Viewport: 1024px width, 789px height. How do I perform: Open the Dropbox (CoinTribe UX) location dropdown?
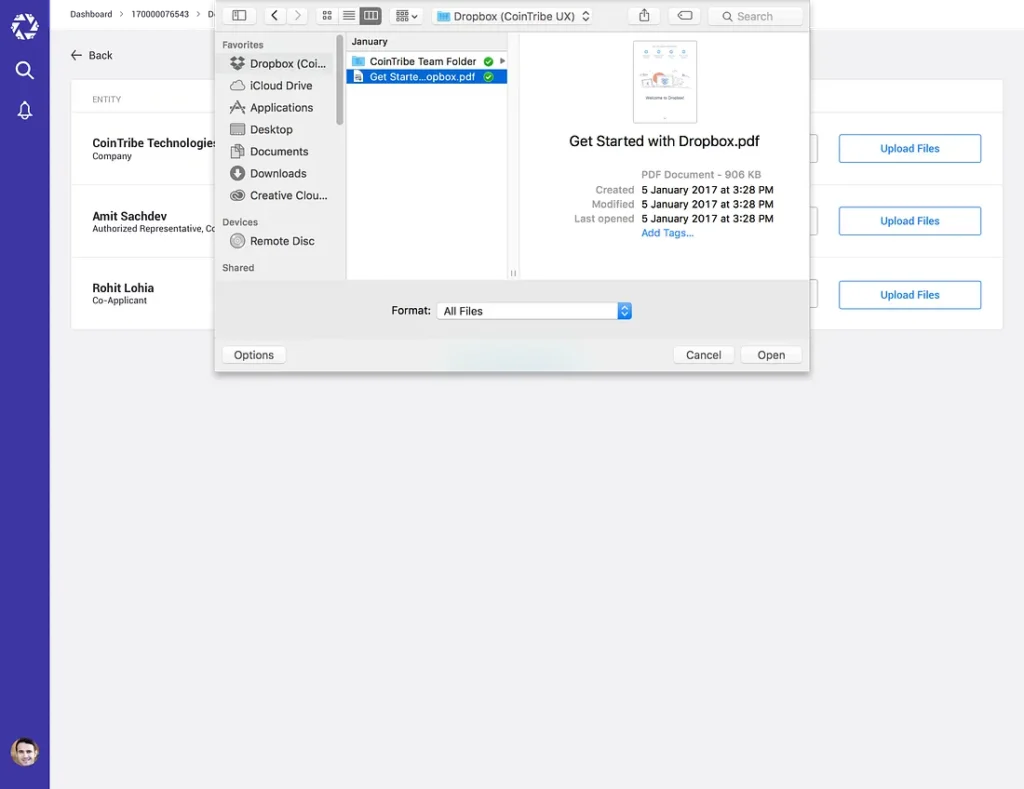coord(513,16)
